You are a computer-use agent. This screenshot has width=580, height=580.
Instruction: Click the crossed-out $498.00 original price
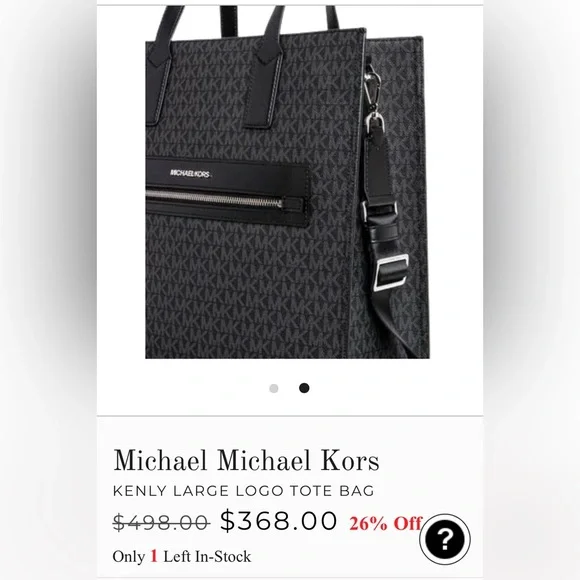(x=161, y=522)
